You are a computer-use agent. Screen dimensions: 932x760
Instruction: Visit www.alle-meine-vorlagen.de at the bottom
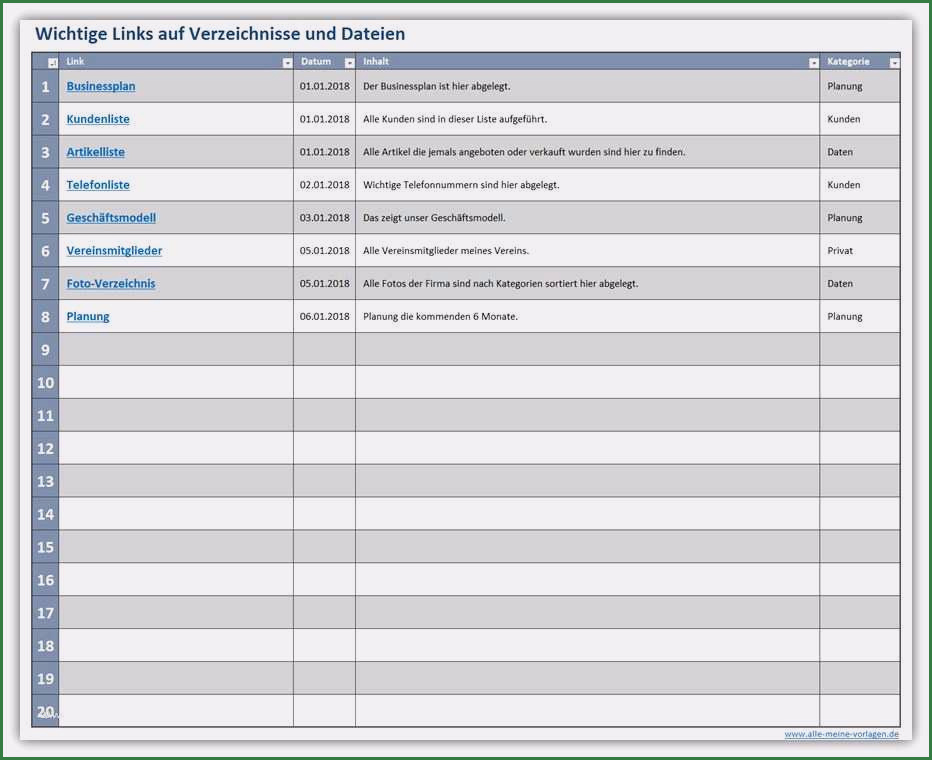click(840, 733)
